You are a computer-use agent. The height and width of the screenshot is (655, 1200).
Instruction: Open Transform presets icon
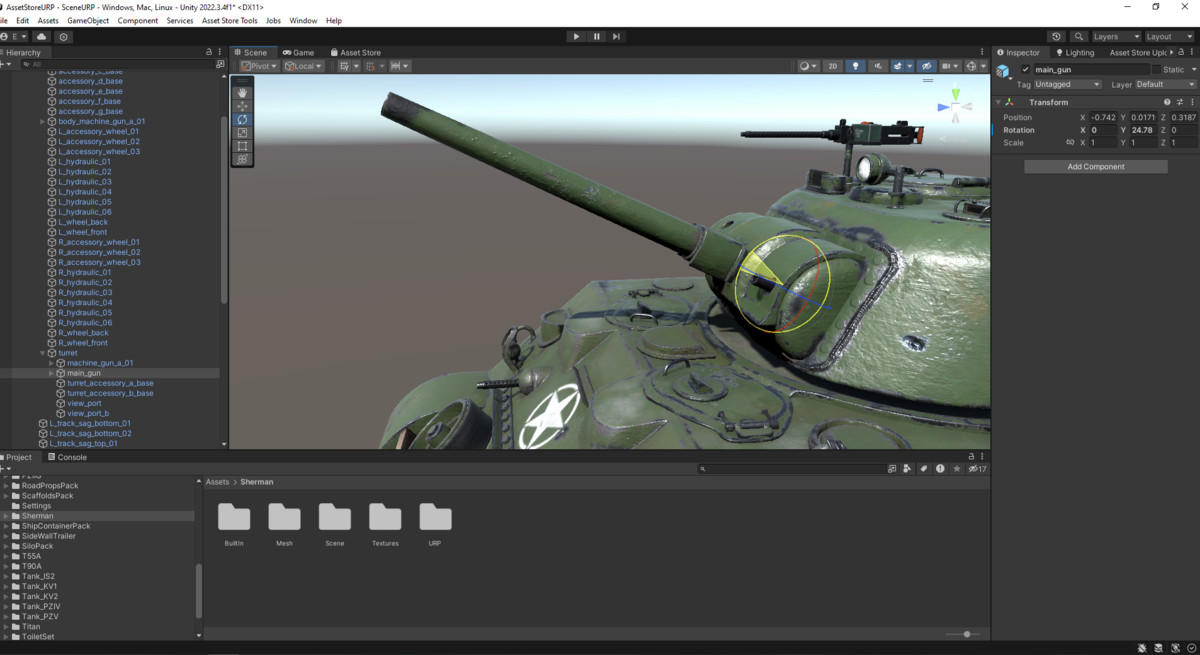[1180, 102]
